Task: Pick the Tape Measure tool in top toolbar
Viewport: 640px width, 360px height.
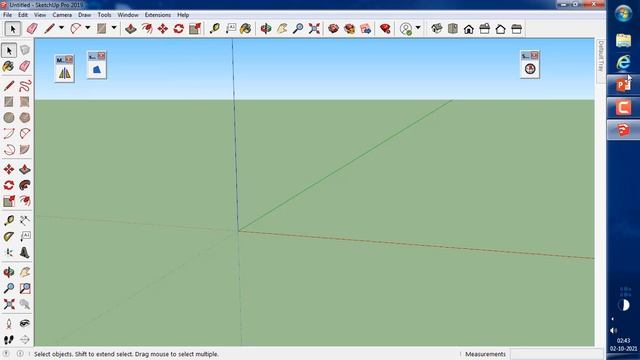Action: click(x=215, y=29)
